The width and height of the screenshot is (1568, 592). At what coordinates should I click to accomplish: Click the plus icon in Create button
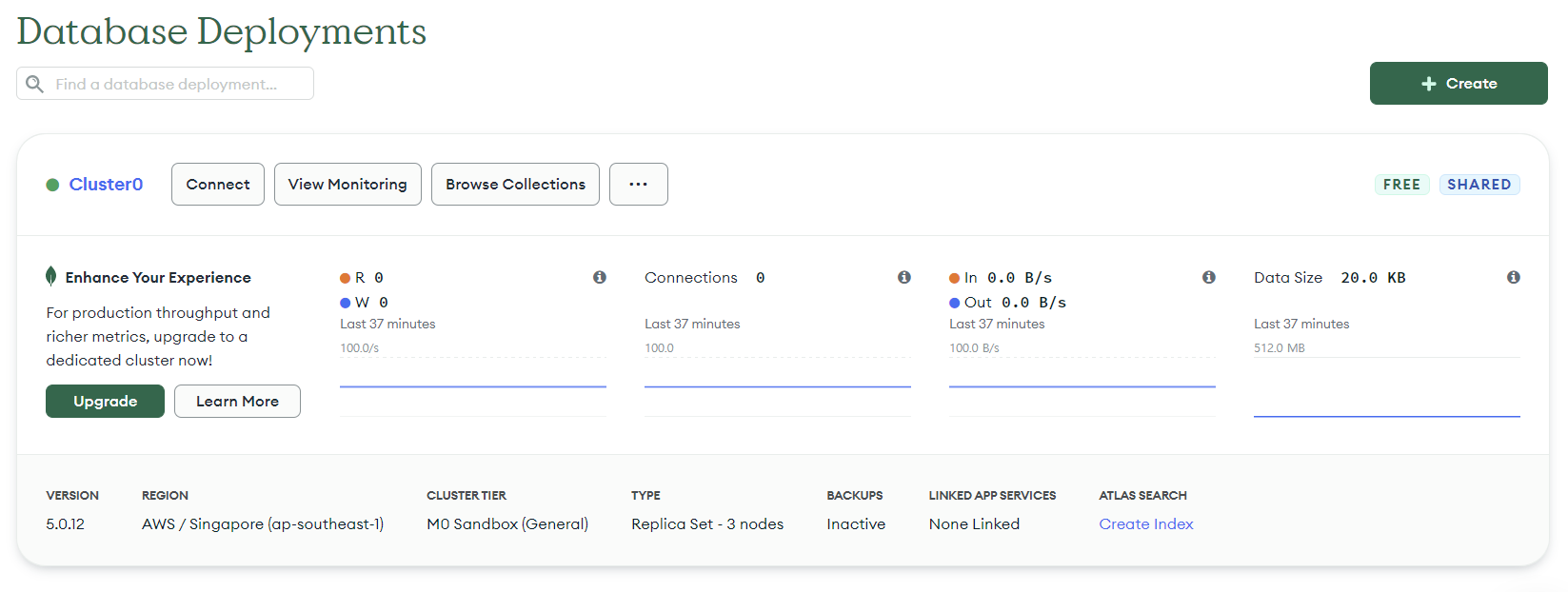click(x=1429, y=84)
